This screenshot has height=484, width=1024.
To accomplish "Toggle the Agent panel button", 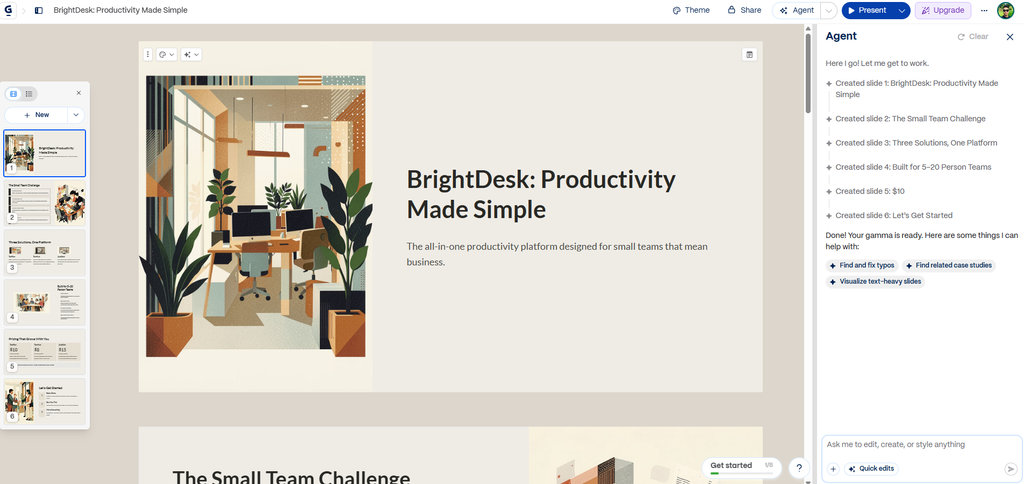I will tap(796, 10).
